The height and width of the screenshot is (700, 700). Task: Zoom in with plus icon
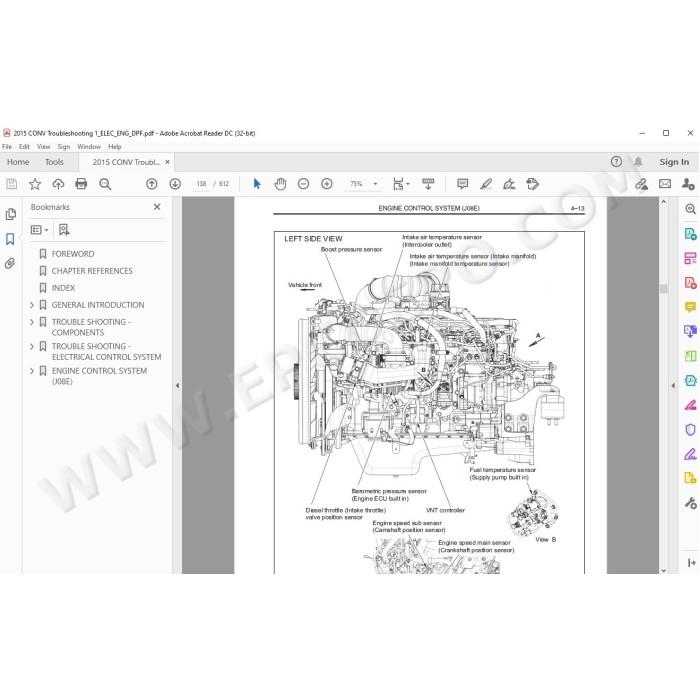[327, 184]
